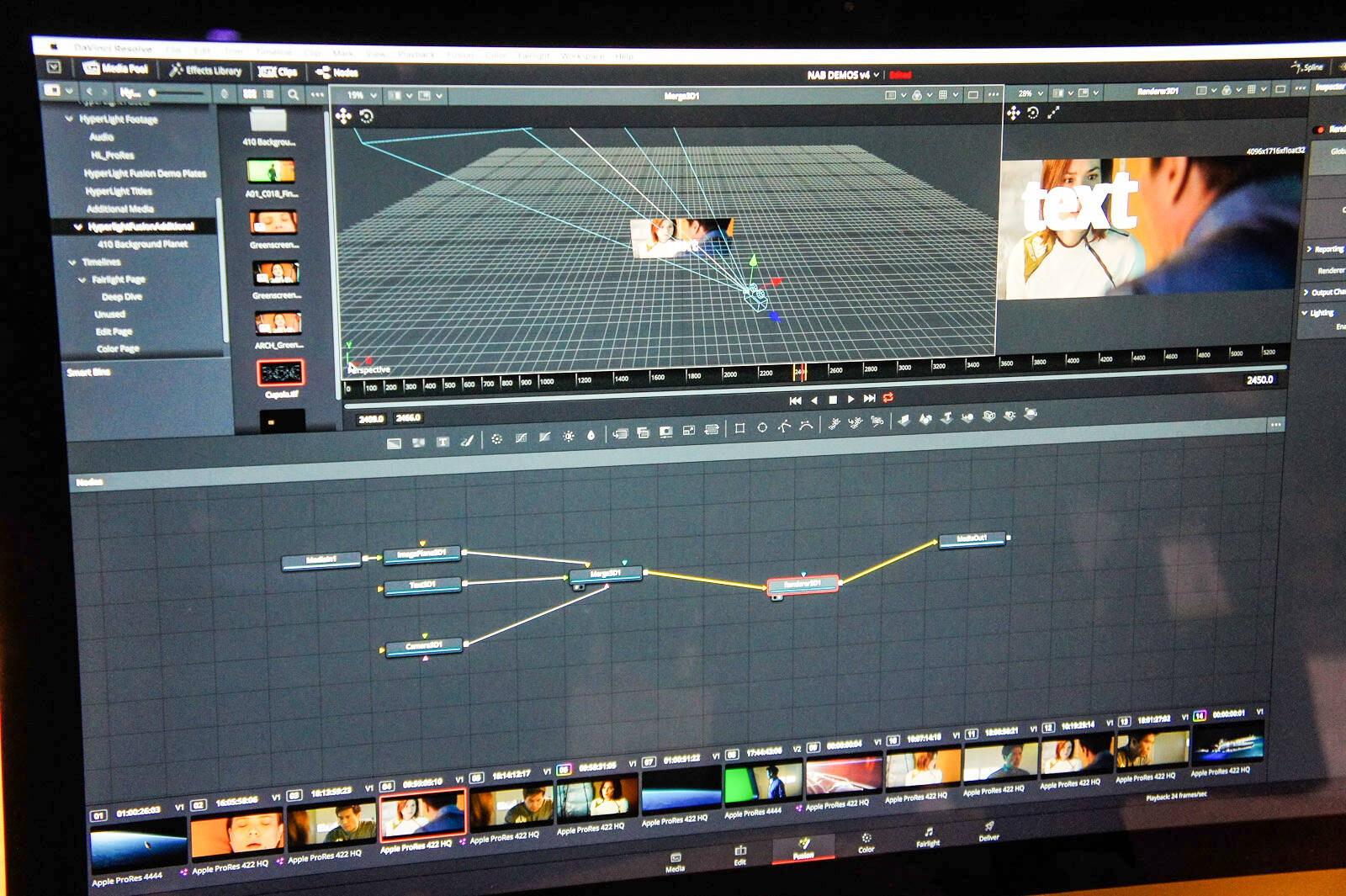Add a Brightness Contrast (sun) tool
The image size is (1346, 896).
(568, 436)
